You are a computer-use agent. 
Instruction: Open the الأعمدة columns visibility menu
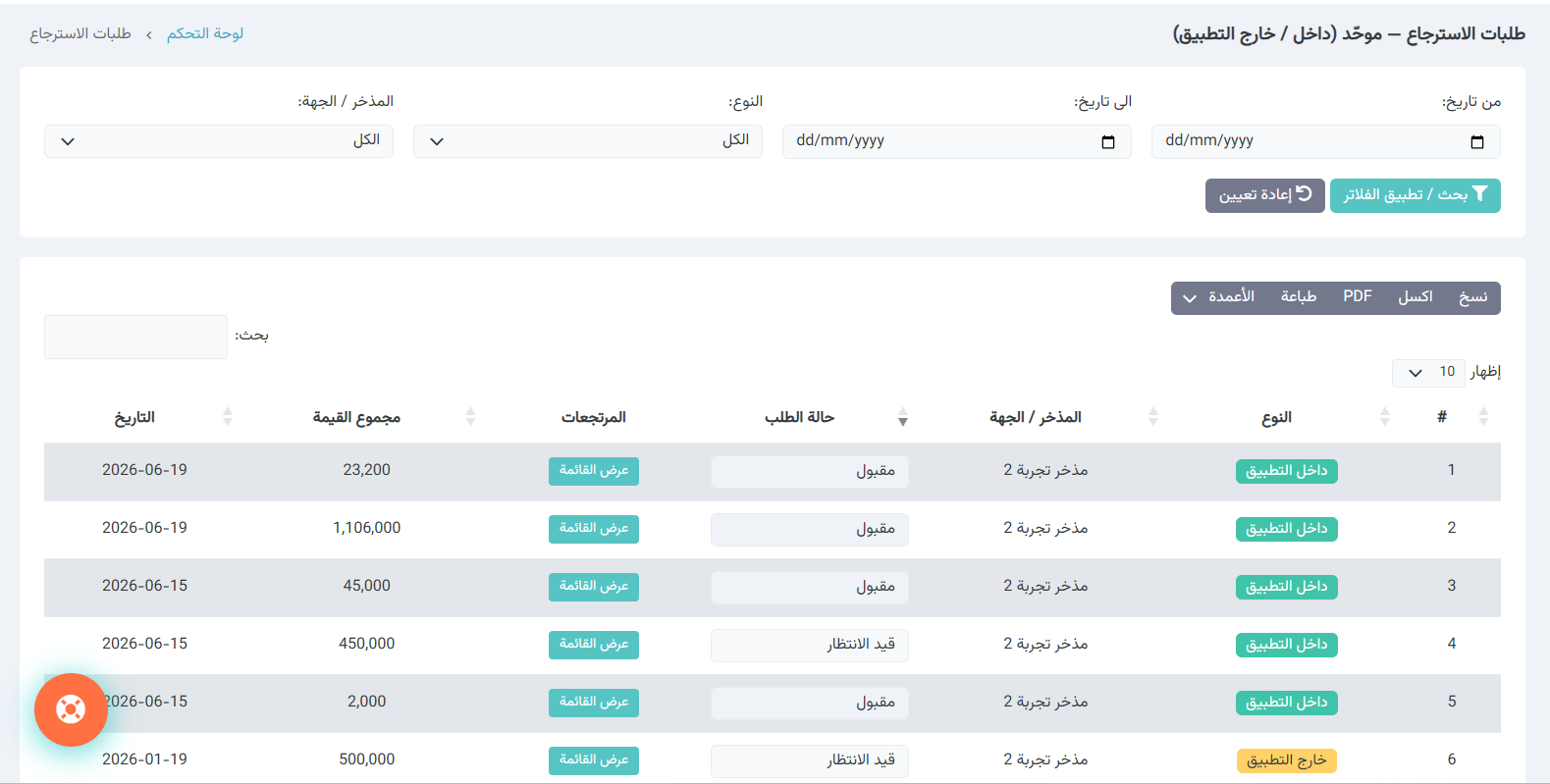click(x=1218, y=297)
